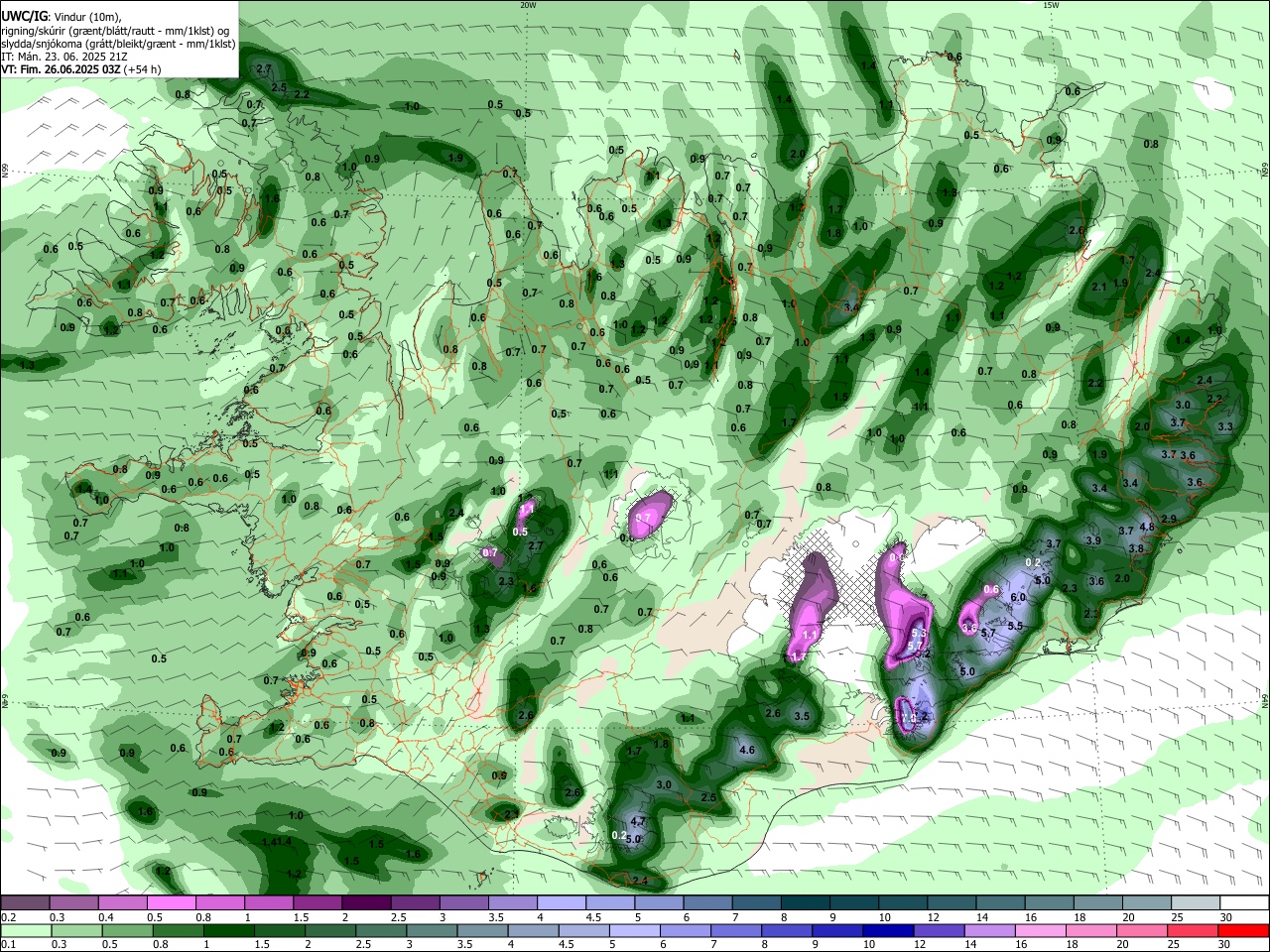Click the '2.9' precipitation value on the map
The height and width of the screenshot is (952, 1270).
click(x=1169, y=519)
